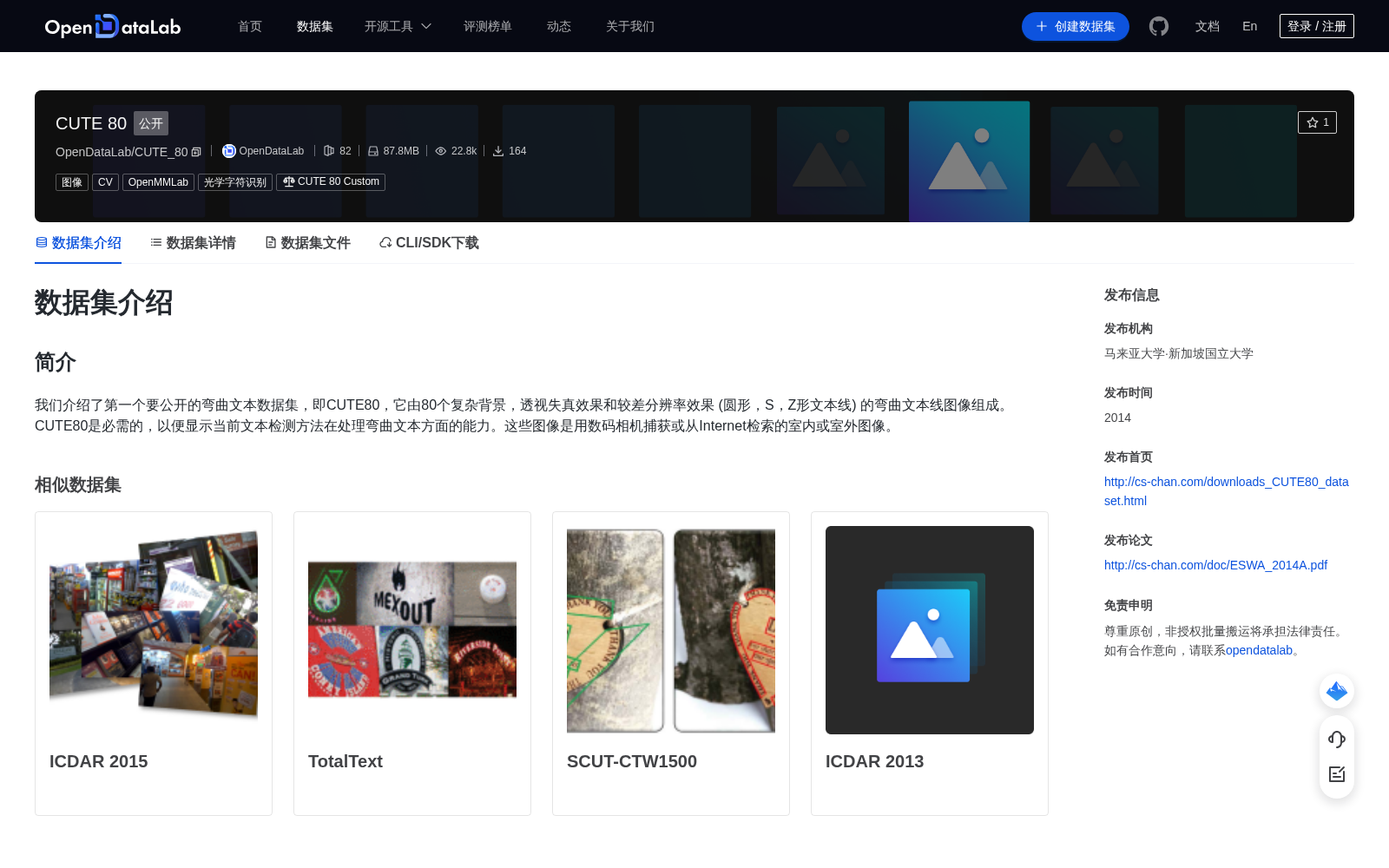Click the views eye icon 22.8k
The width and height of the screenshot is (1389, 868).
click(x=441, y=151)
